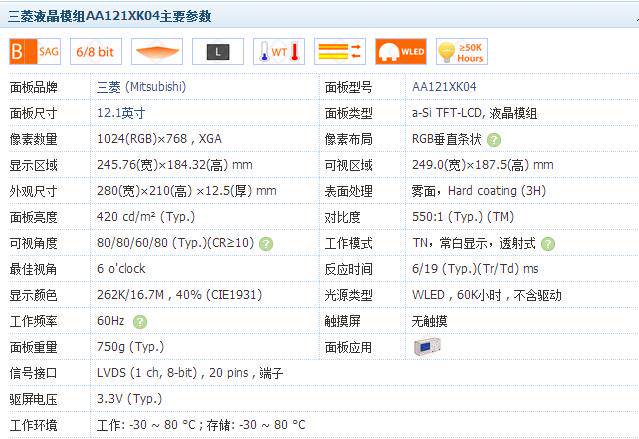Click the 面板亮度 row label
The width and height of the screenshot is (639, 439).
(x=33, y=217)
